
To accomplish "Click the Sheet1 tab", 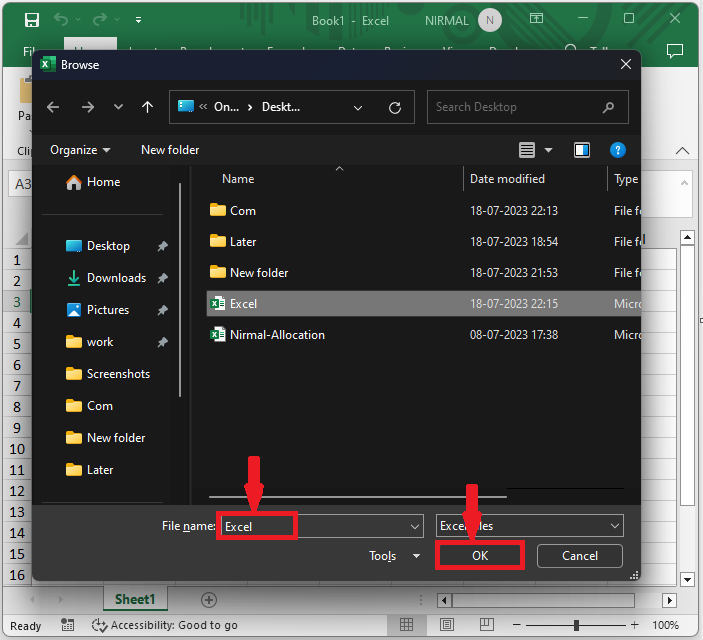I will [x=135, y=600].
